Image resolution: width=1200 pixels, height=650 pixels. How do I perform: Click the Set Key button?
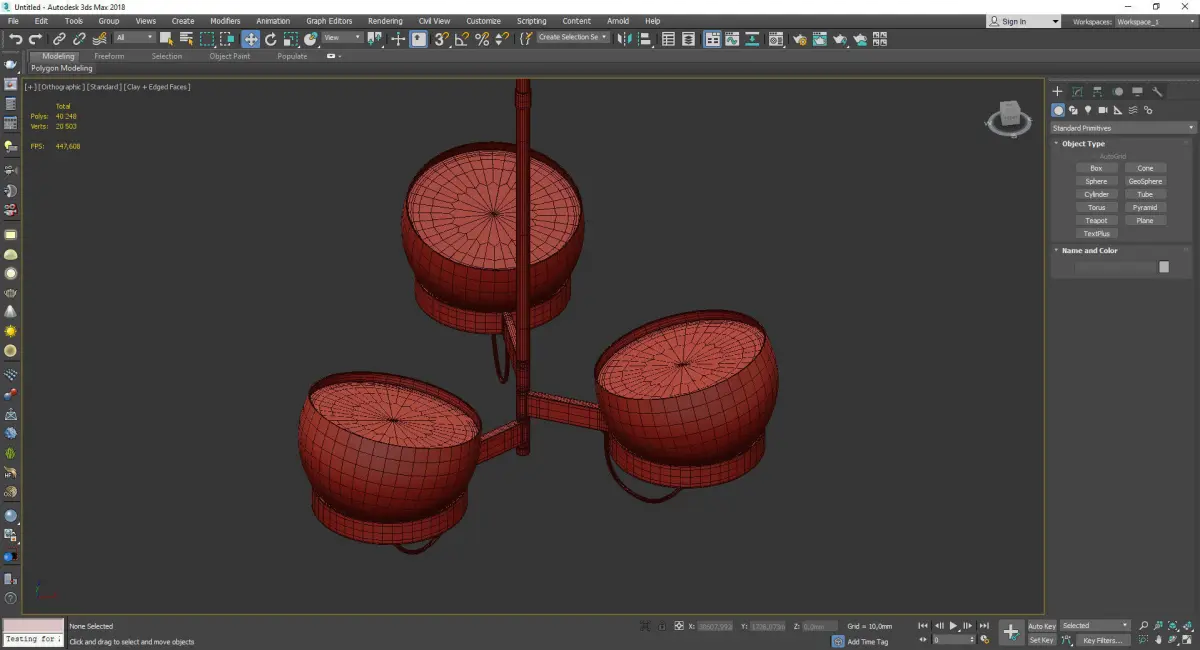pos(1042,640)
